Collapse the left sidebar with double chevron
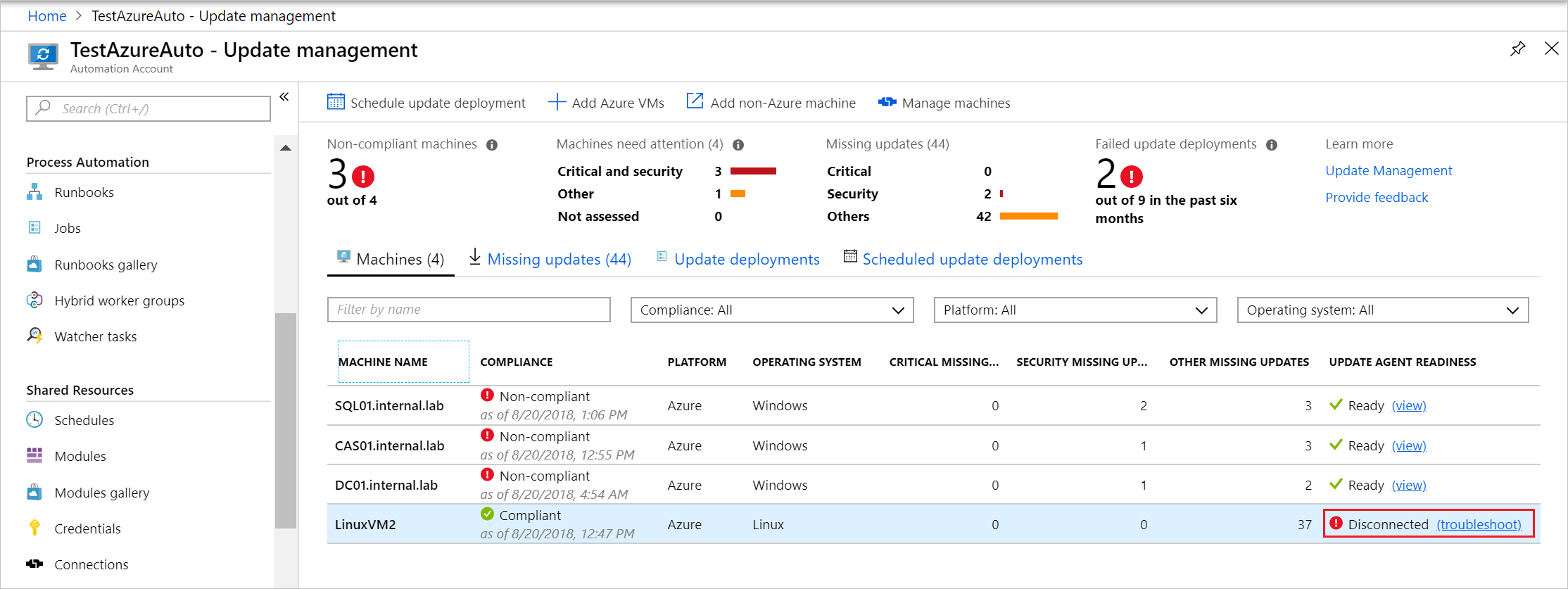 [284, 97]
